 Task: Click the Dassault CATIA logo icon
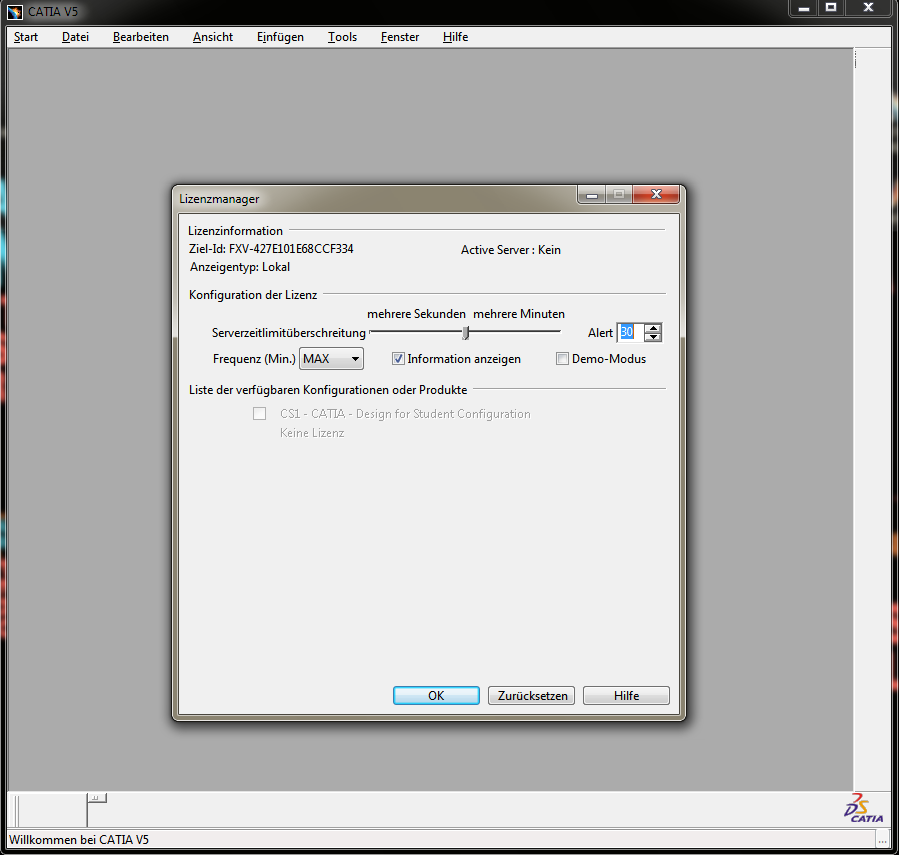click(x=863, y=808)
